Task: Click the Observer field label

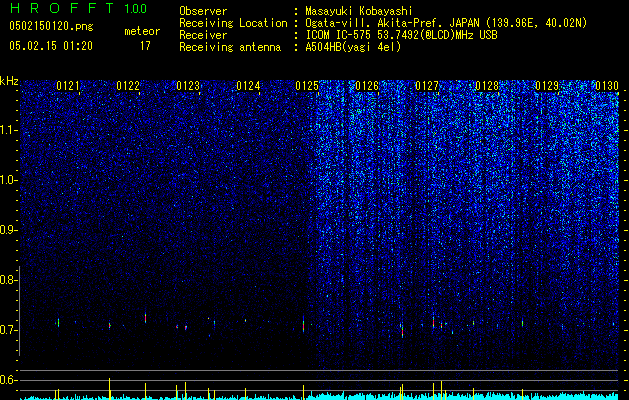Action: pos(203,11)
